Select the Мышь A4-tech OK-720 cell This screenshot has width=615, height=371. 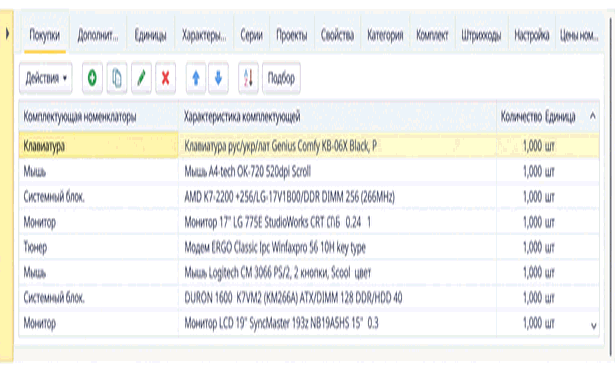(x=337, y=171)
